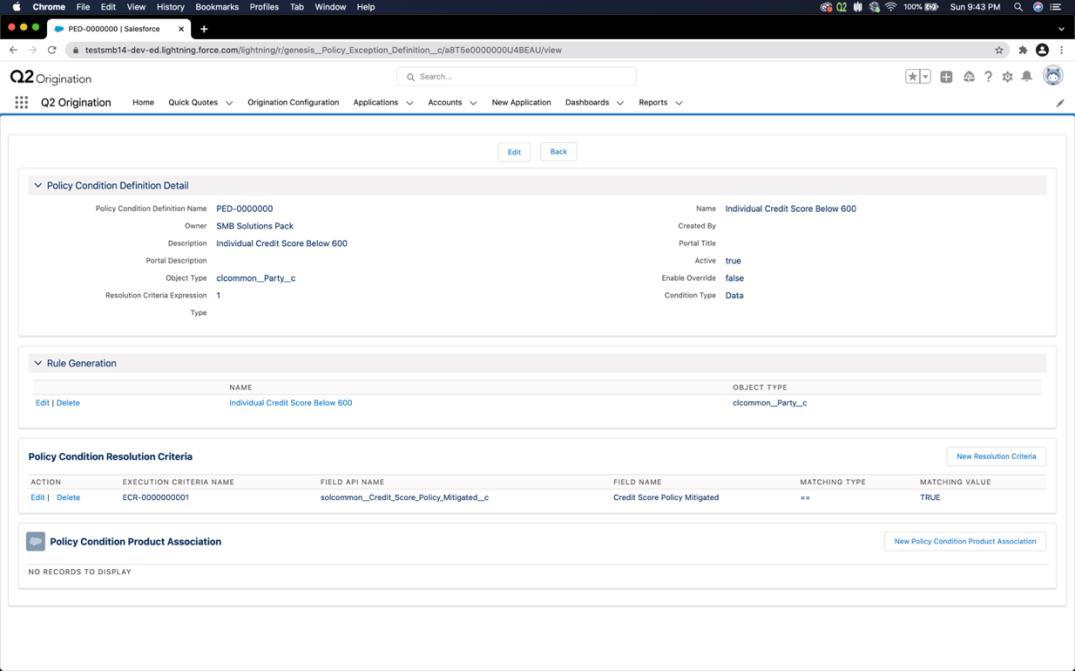Click the browser forward arrow
The image size is (1075, 671).
pos(32,50)
